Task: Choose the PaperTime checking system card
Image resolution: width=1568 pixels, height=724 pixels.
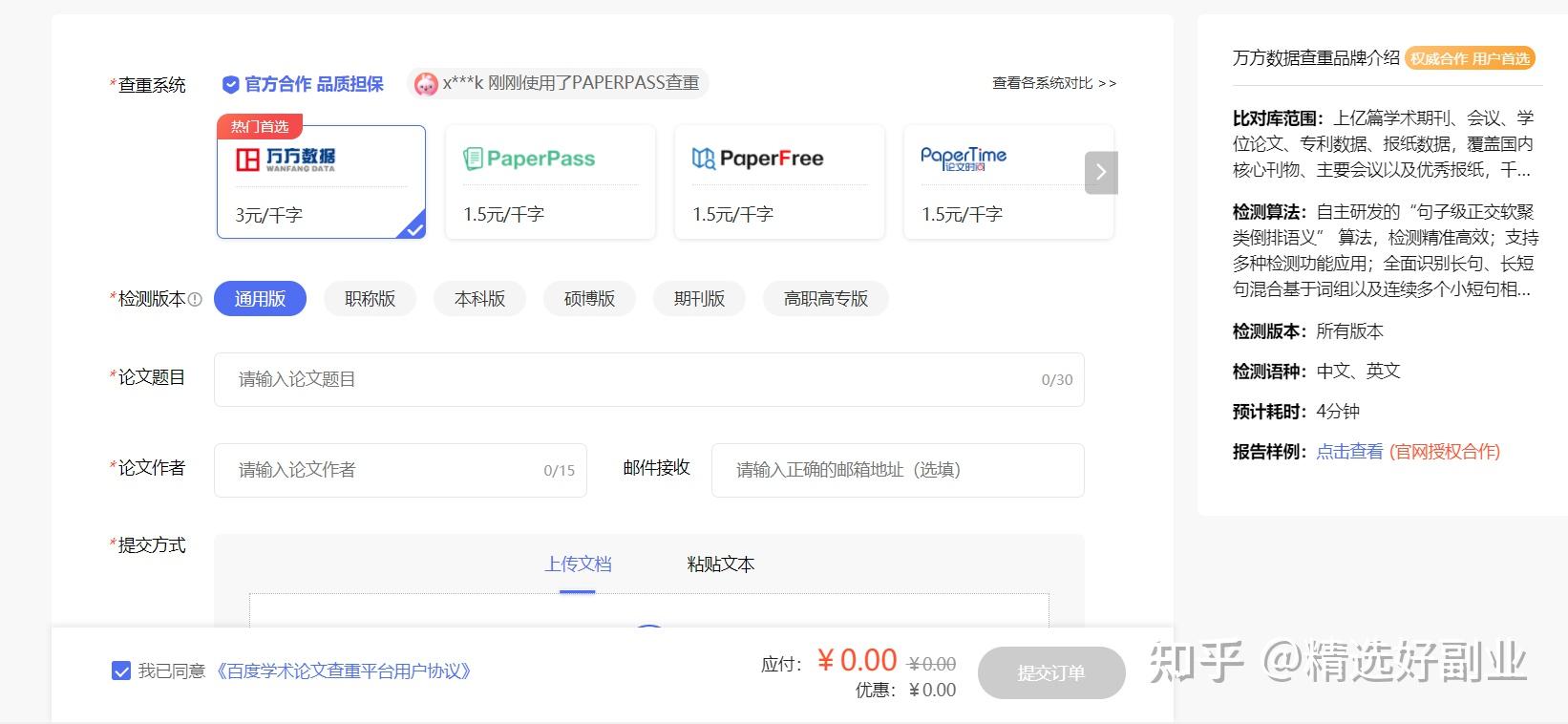Action: coord(1008,181)
